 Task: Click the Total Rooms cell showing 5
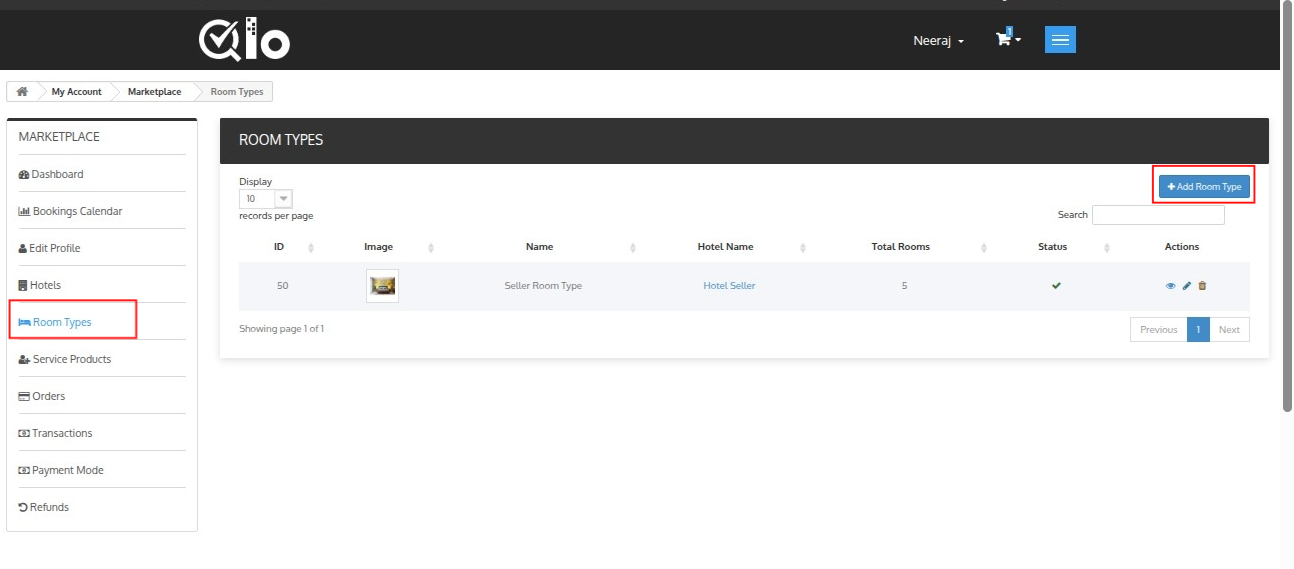(x=904, y=286)
